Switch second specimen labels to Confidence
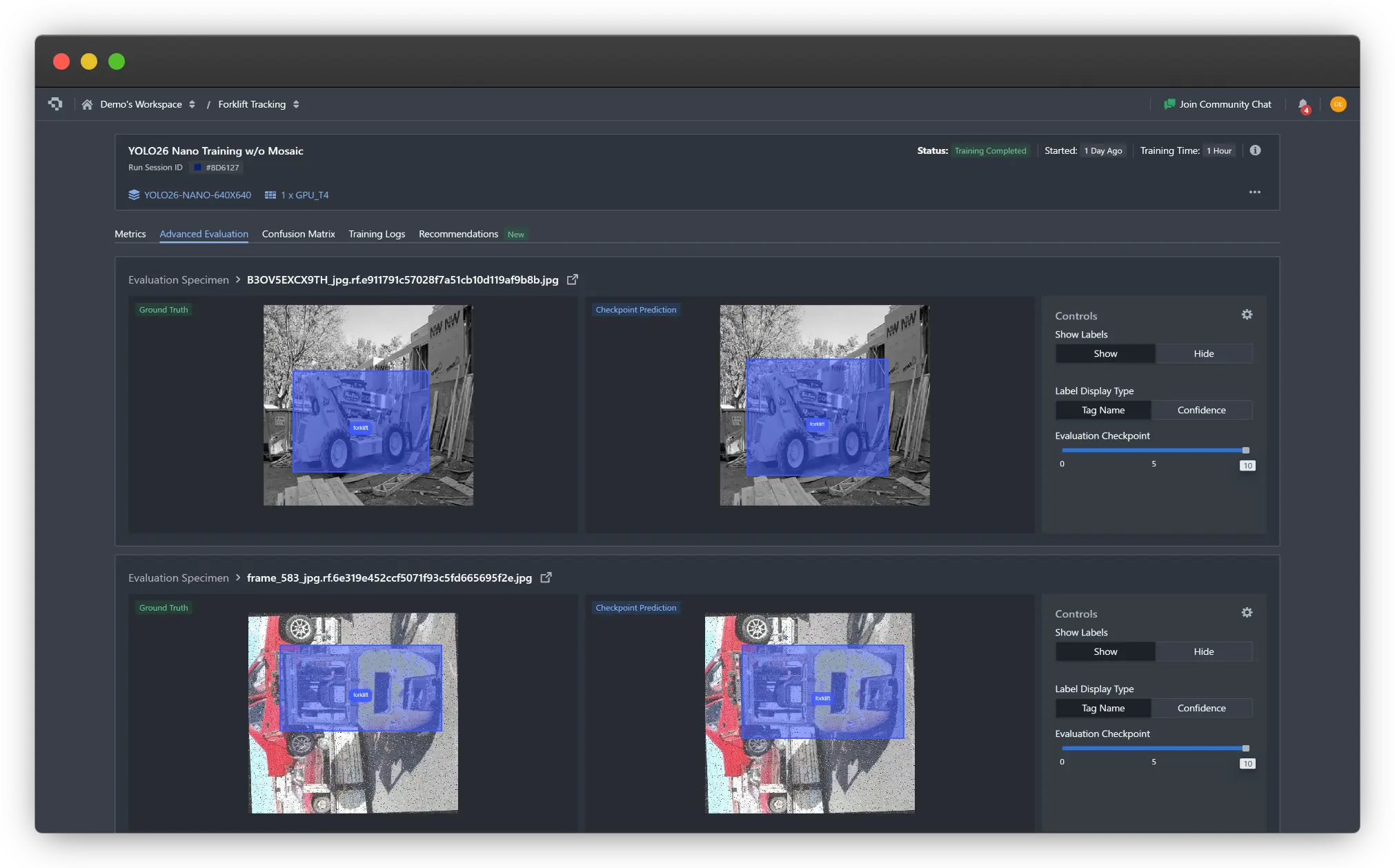 1201,709
